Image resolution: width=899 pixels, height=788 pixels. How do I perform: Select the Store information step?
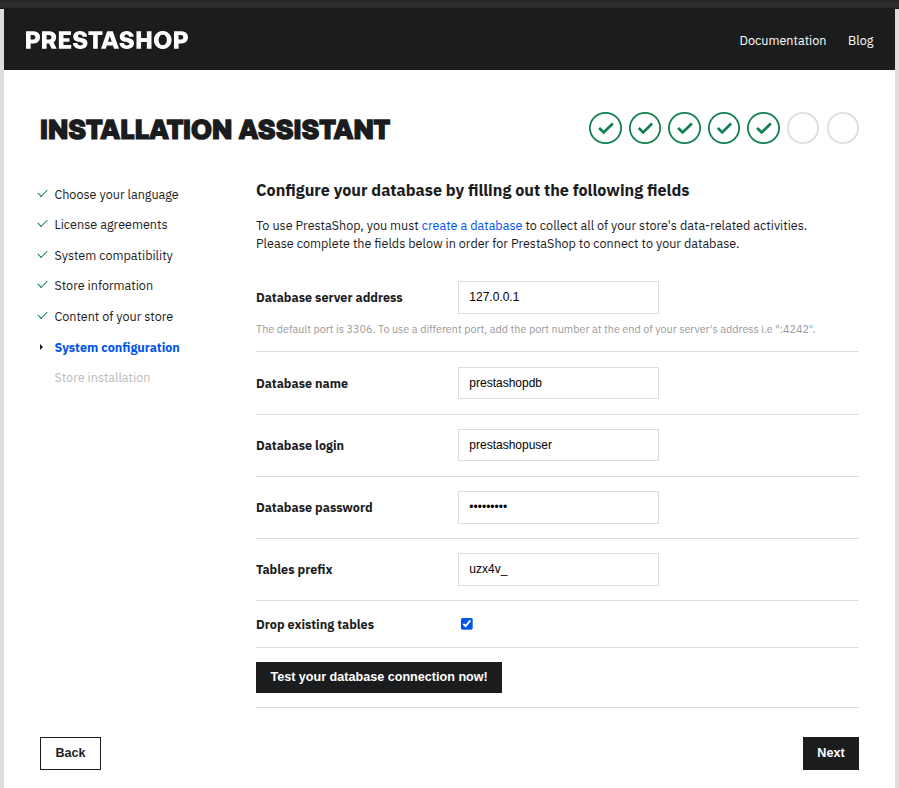(x=103, y=286)
